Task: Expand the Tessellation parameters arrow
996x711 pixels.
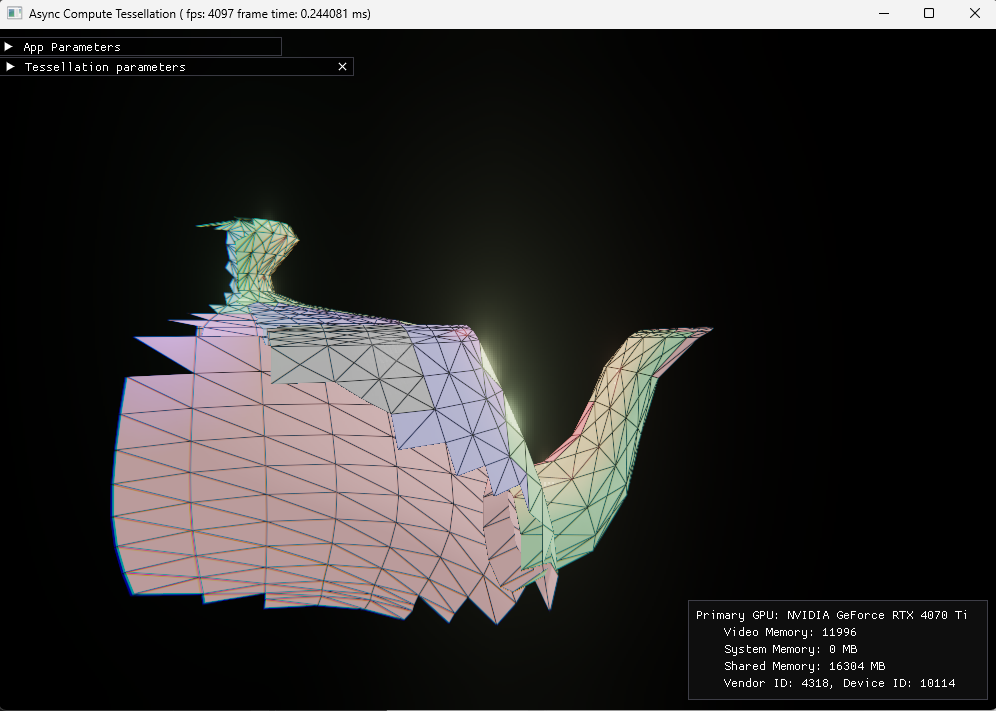Action: (10, 67)
